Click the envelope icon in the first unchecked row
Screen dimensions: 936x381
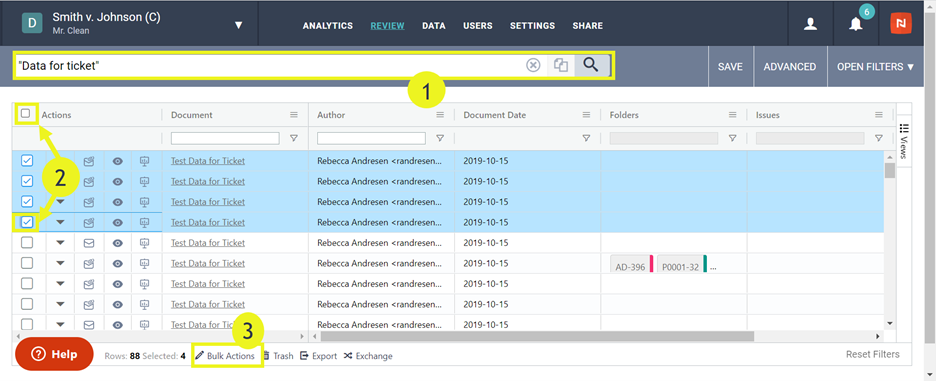89,243
